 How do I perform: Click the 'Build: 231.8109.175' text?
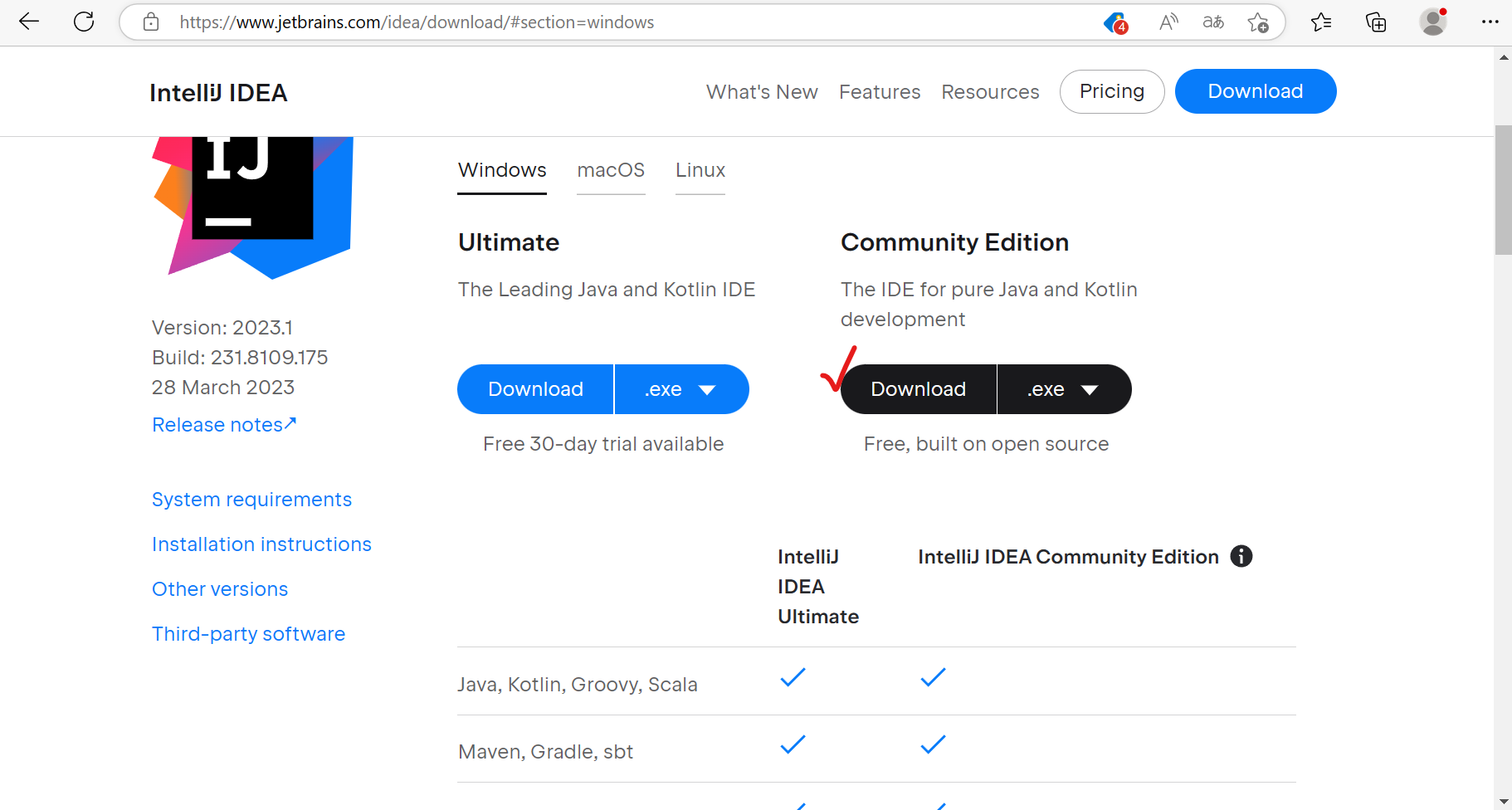(x=240, y=358)
